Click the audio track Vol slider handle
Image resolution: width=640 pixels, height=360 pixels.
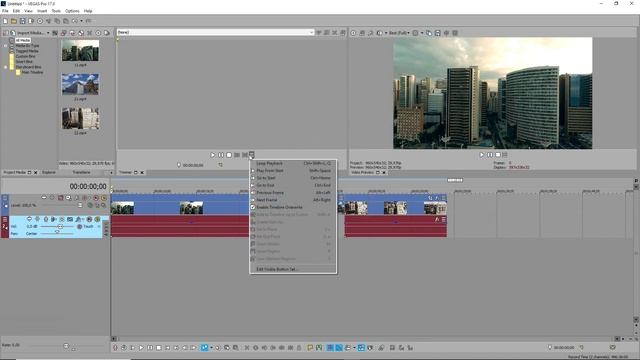click(x=60, y=227)
